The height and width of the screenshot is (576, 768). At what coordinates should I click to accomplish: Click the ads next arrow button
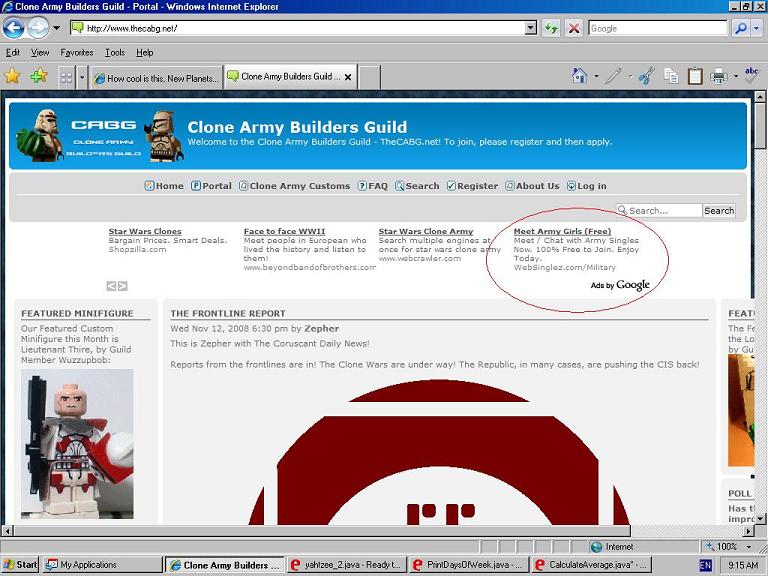click(122, 286)
